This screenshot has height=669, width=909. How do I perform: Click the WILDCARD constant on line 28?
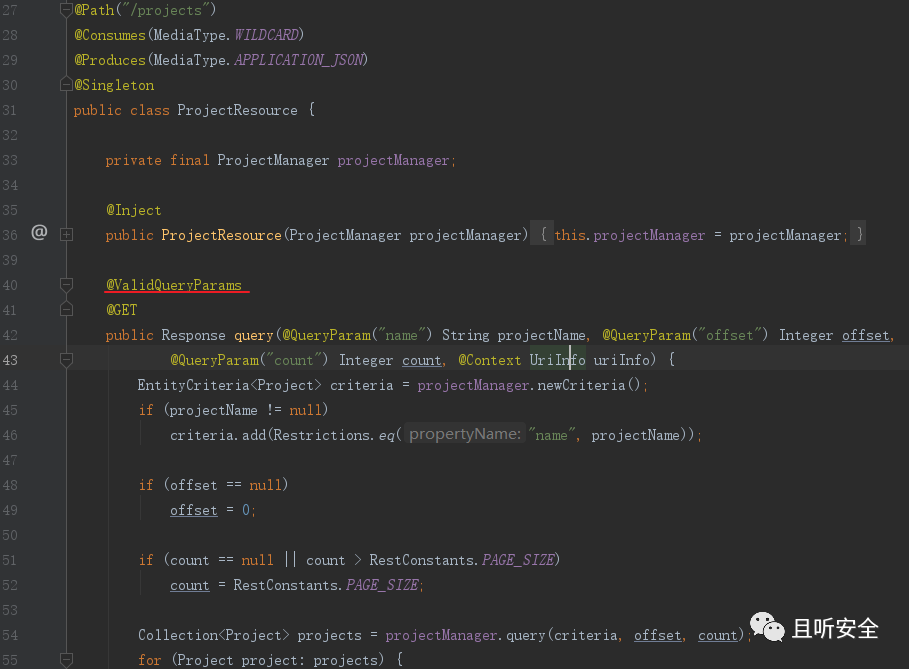pyautogui.click(x=266, y=35)
